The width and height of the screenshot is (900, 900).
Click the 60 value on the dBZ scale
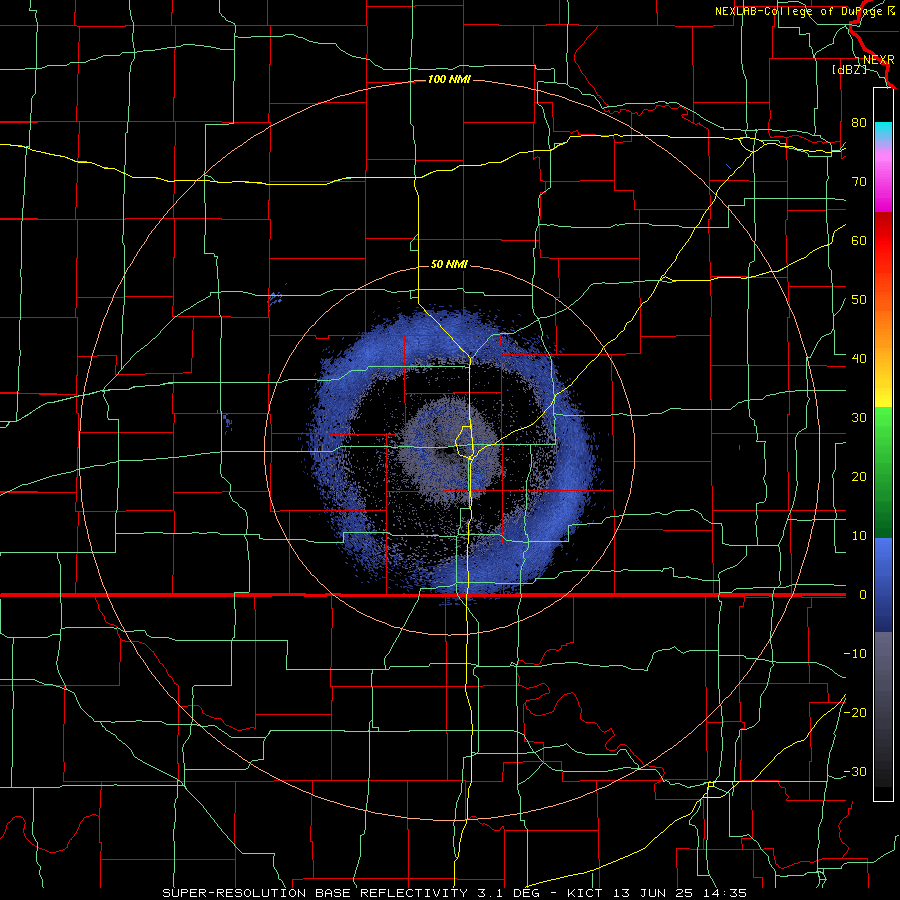point(859,240)
